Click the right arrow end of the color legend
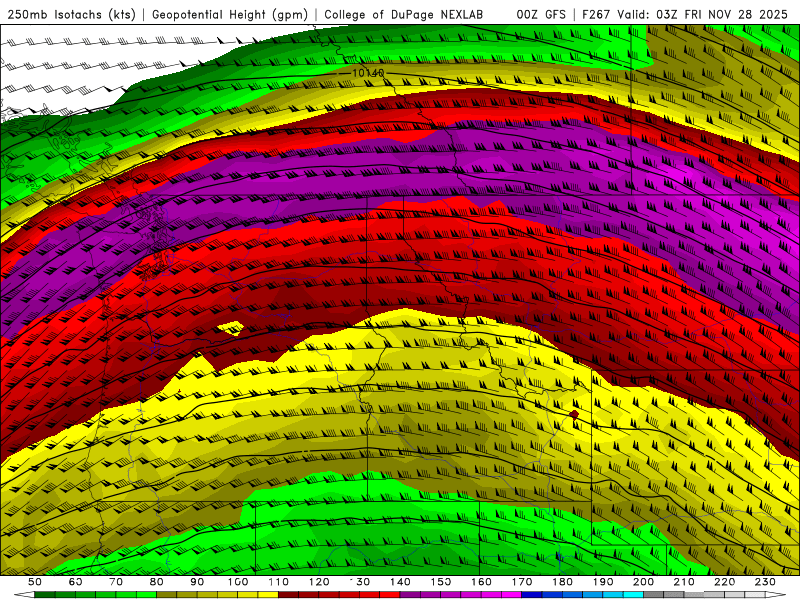Viewport: 800px width, 600px height. point(776,594)
